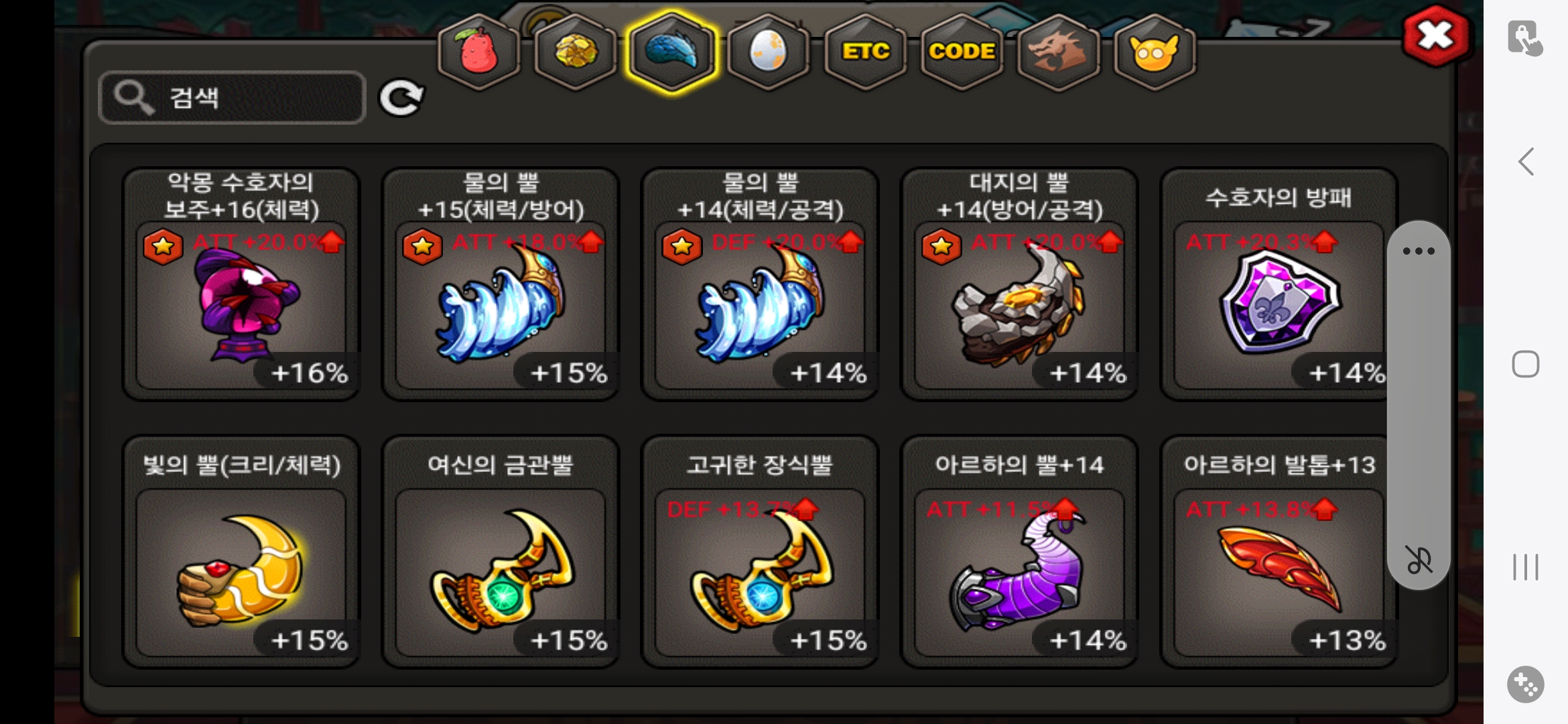Select the 여신의 금관뿔 item

click(501, 552)
